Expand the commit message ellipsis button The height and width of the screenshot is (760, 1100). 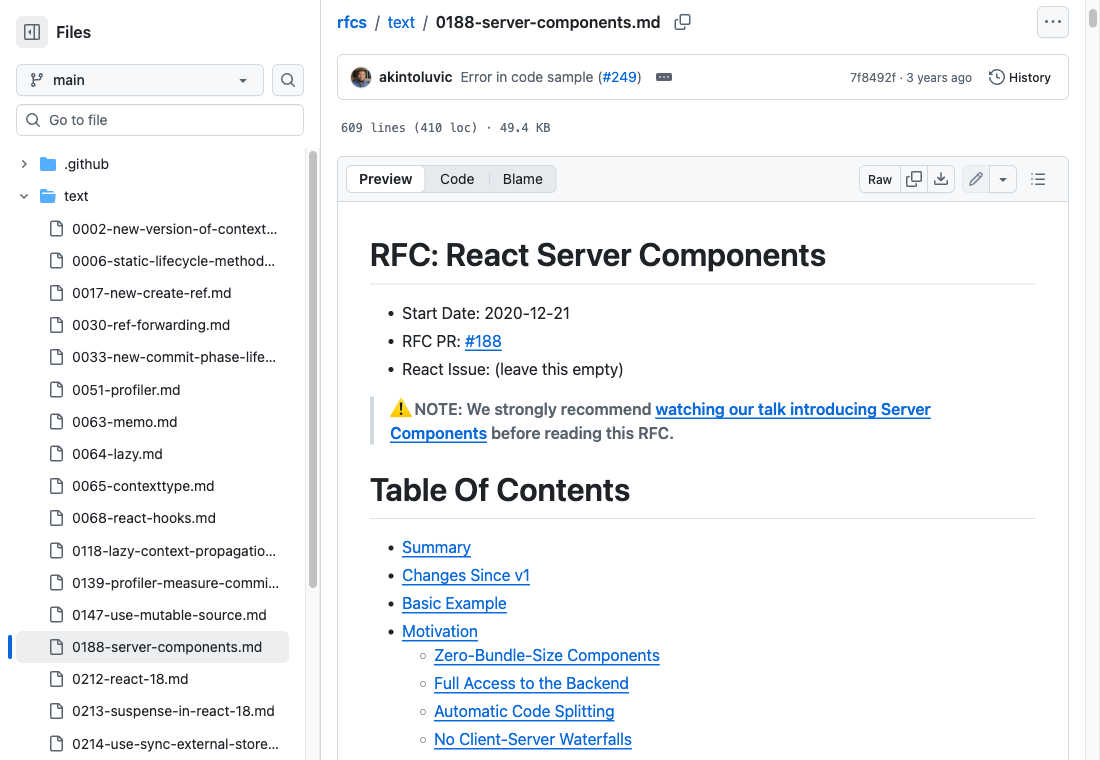click(x=664, y=77)
